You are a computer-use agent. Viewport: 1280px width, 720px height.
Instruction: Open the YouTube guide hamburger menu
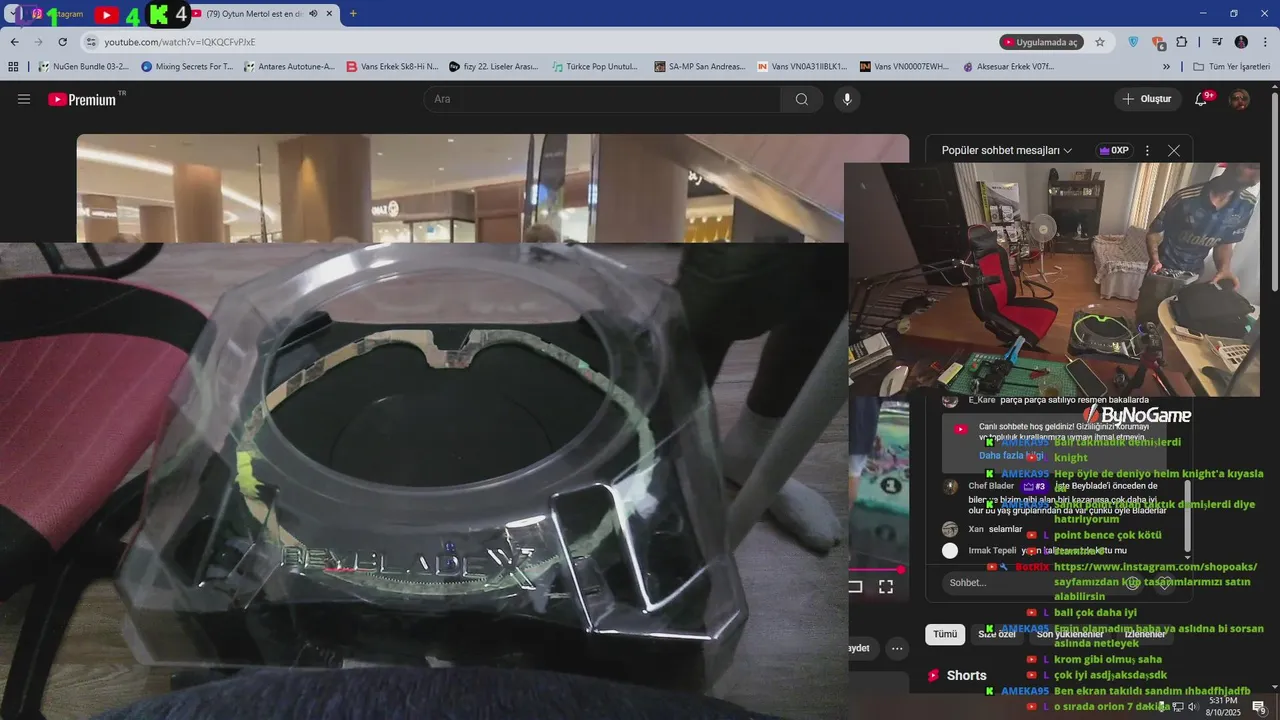tap(24, 99)
